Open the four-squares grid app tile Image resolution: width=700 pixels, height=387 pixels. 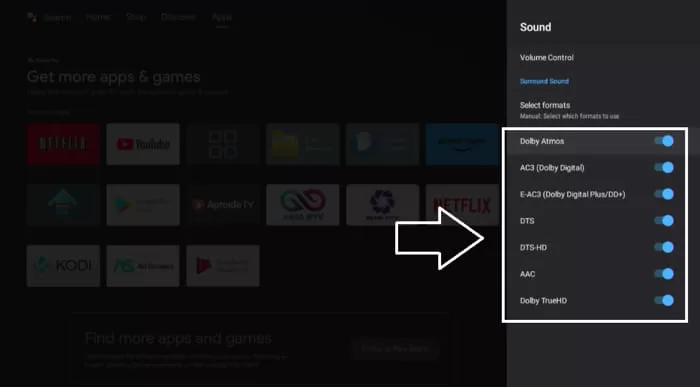click(x=223, y=144)
